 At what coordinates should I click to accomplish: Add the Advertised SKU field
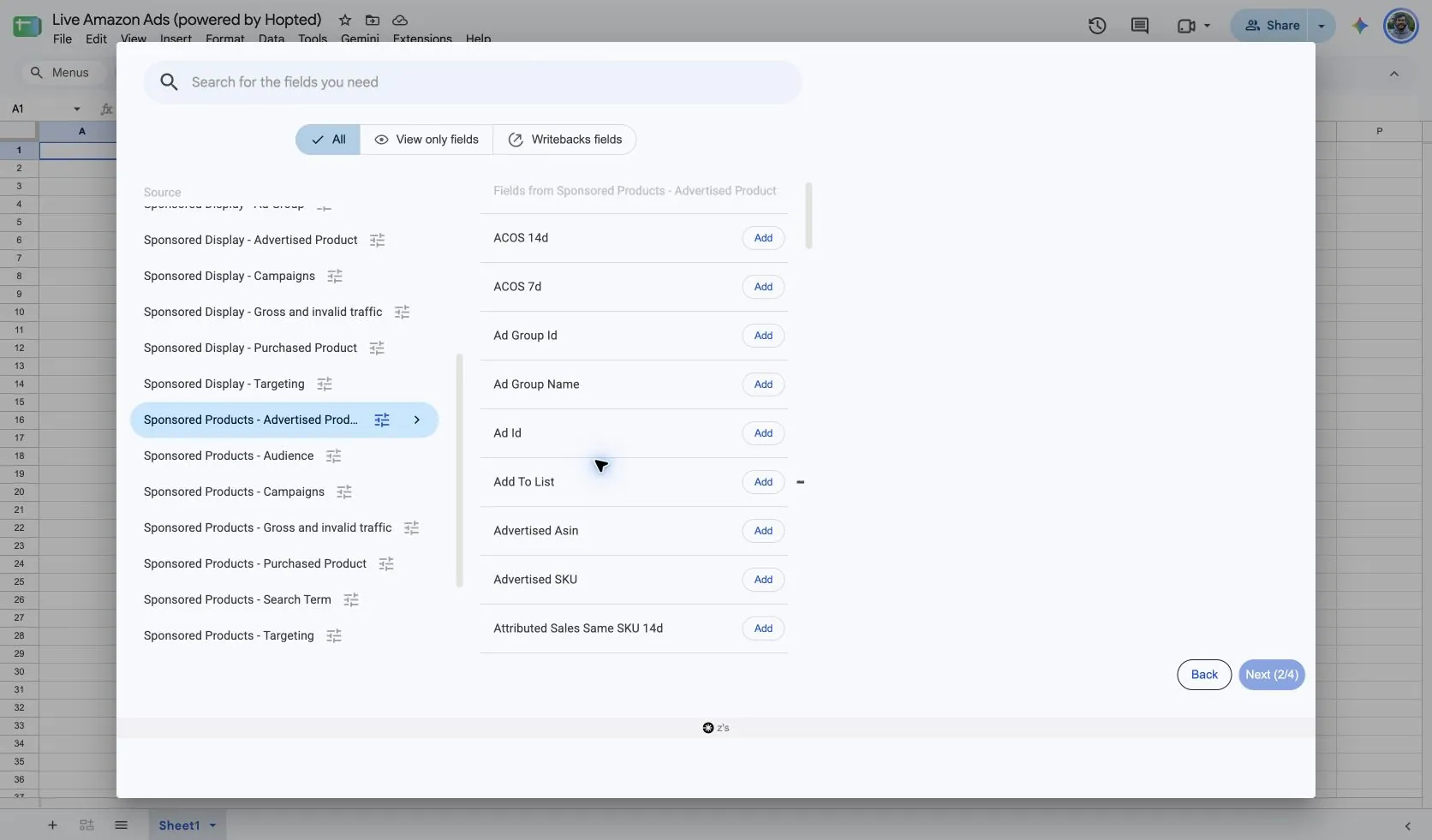point(763,580)
